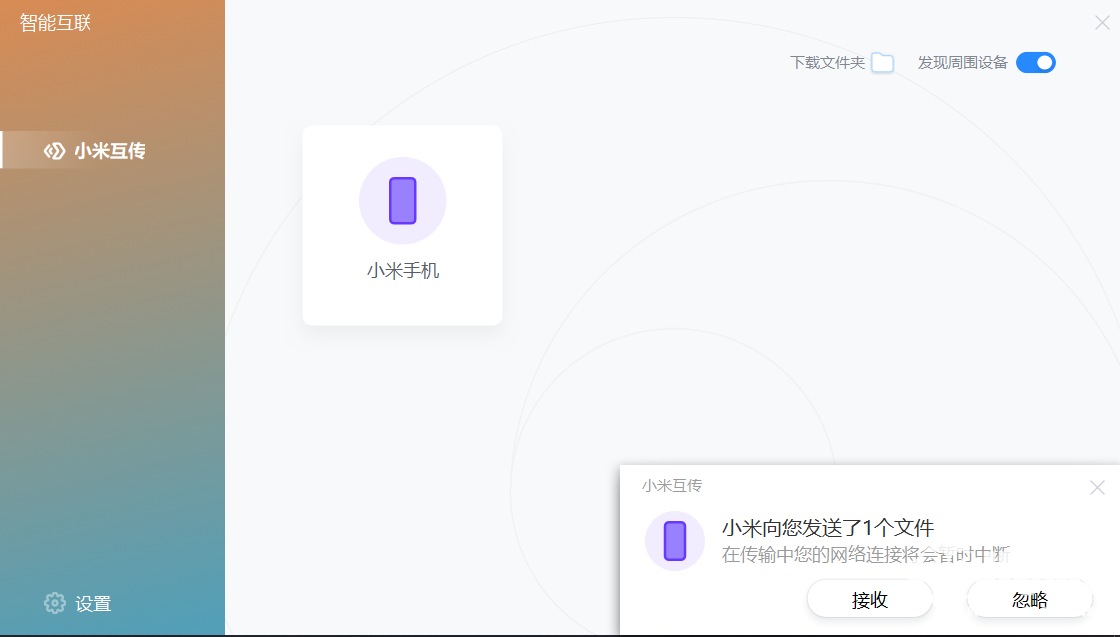Click the 小米互传 popup title text
Screen dimensions: 1120x637
pos(671,486)
